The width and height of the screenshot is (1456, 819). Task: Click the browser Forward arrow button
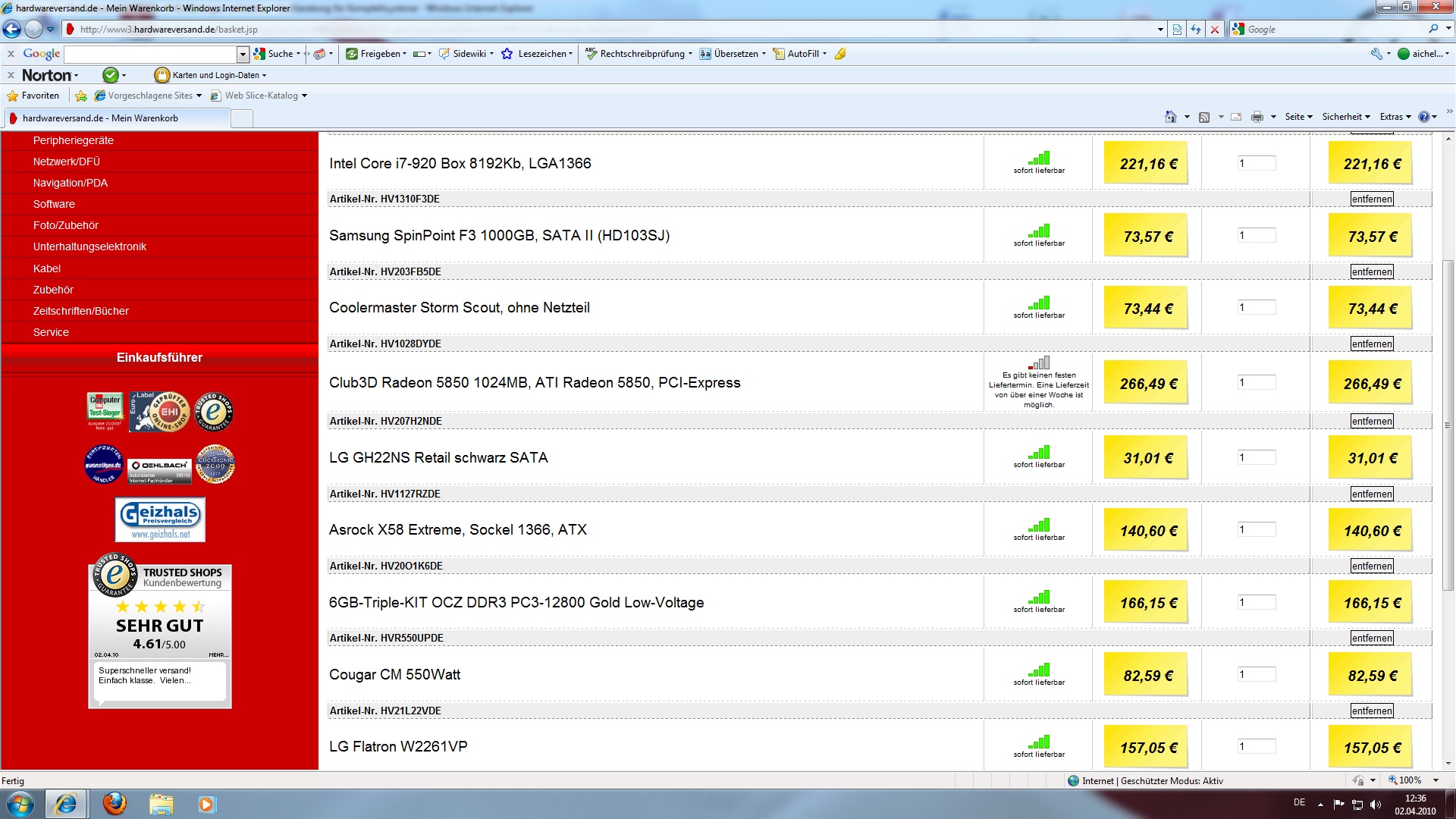(x=34, y=29)
